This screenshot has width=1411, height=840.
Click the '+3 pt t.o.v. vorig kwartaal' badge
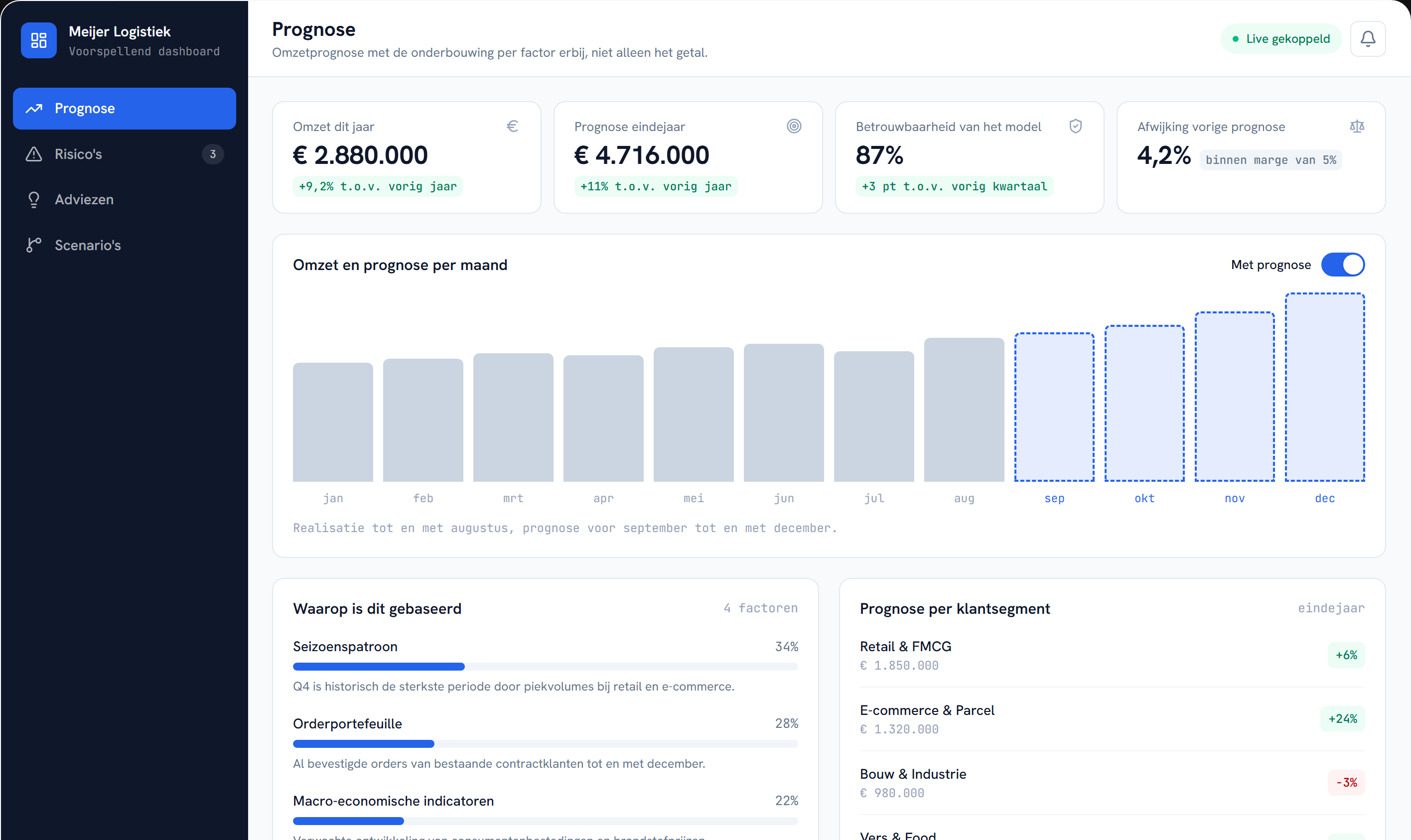click(x=954, y=186)
